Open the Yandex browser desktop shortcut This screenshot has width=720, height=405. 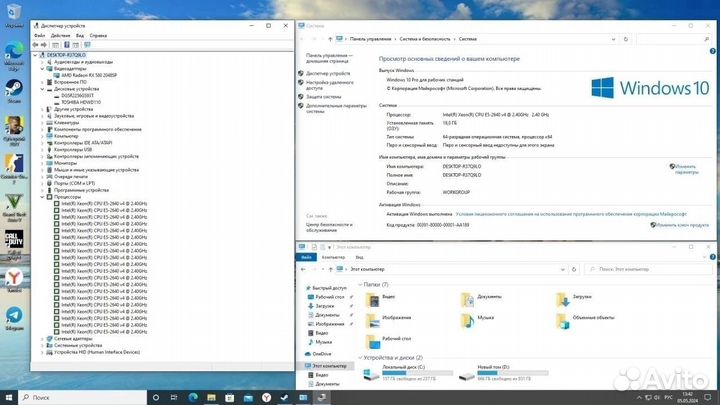[14, 280]
